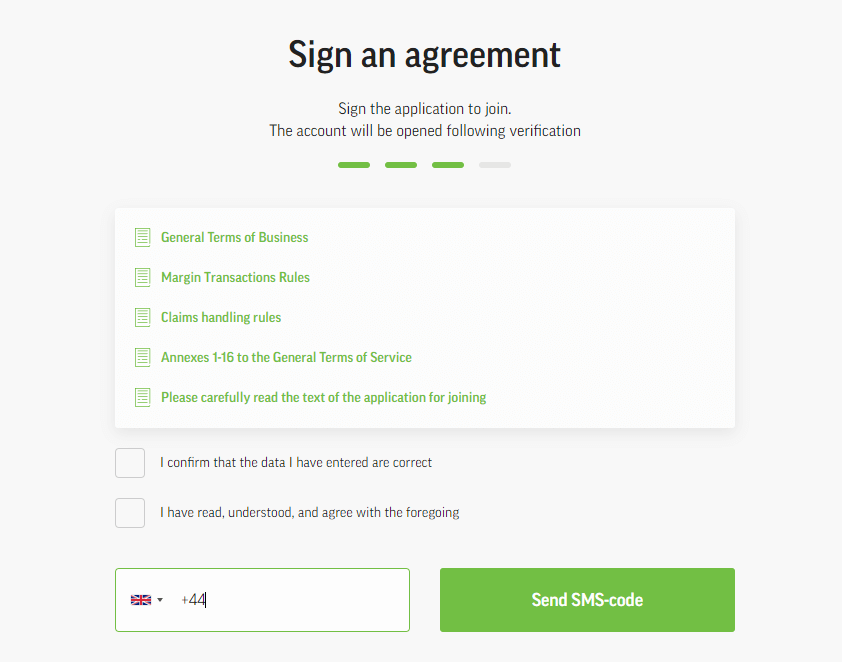Open the country code dropdown arrow
Viewport: 842px width, 662px height.
coord(160,600)
